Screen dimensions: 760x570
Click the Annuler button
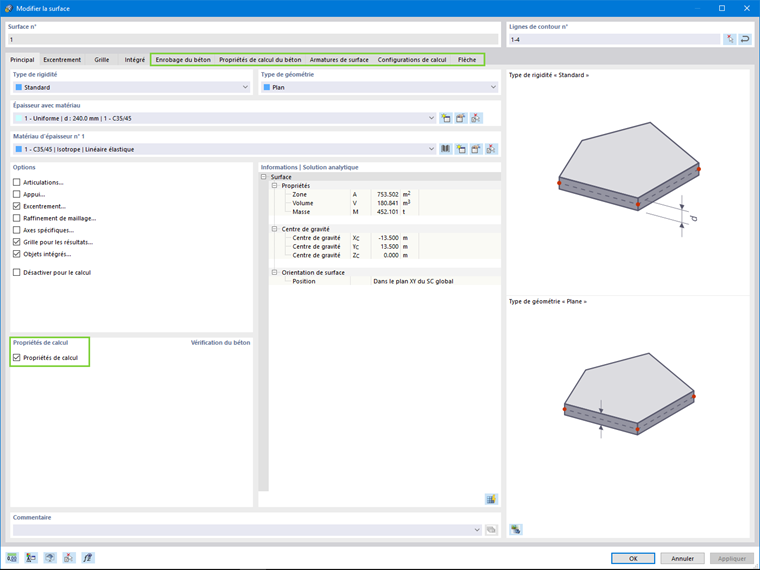click(x=682, y=558)
